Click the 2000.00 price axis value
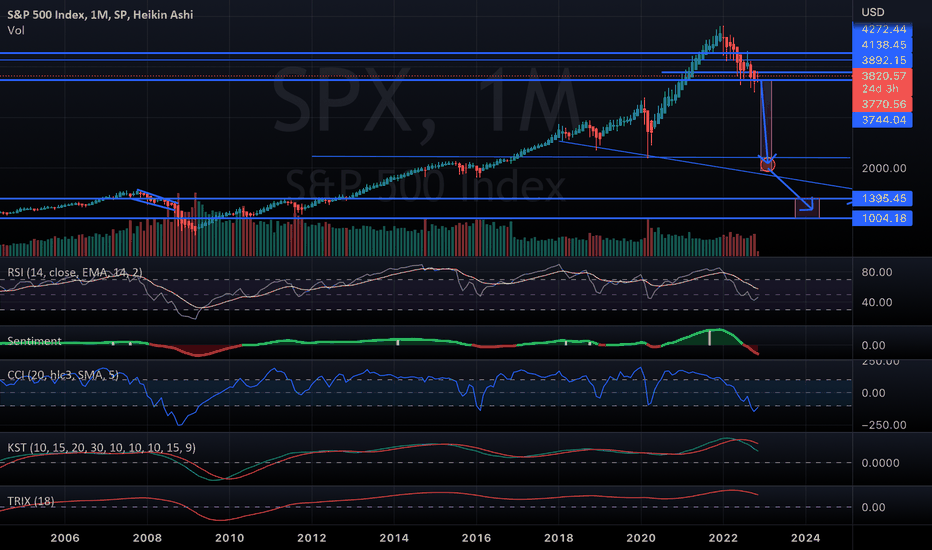932x550 pixels. coord(884,168)
